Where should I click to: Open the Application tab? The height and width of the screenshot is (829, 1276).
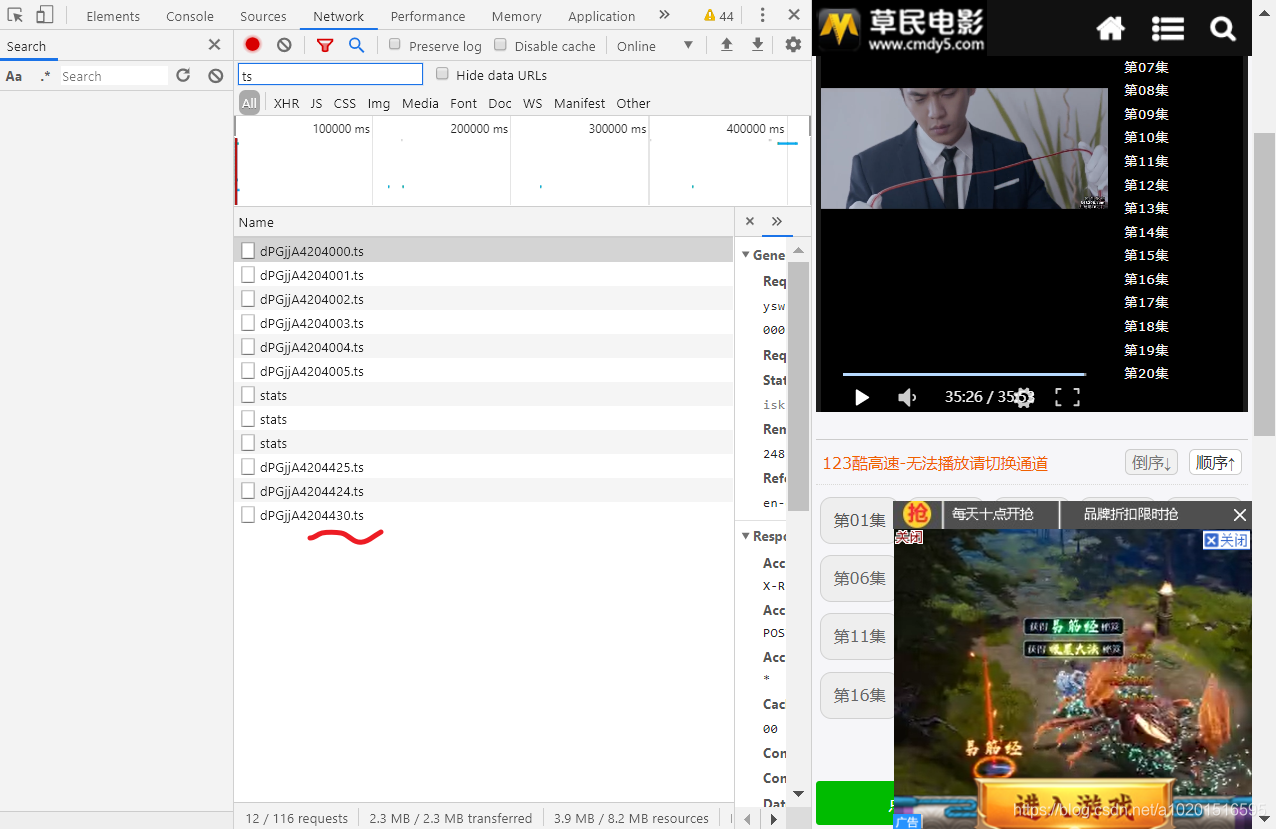602,16
